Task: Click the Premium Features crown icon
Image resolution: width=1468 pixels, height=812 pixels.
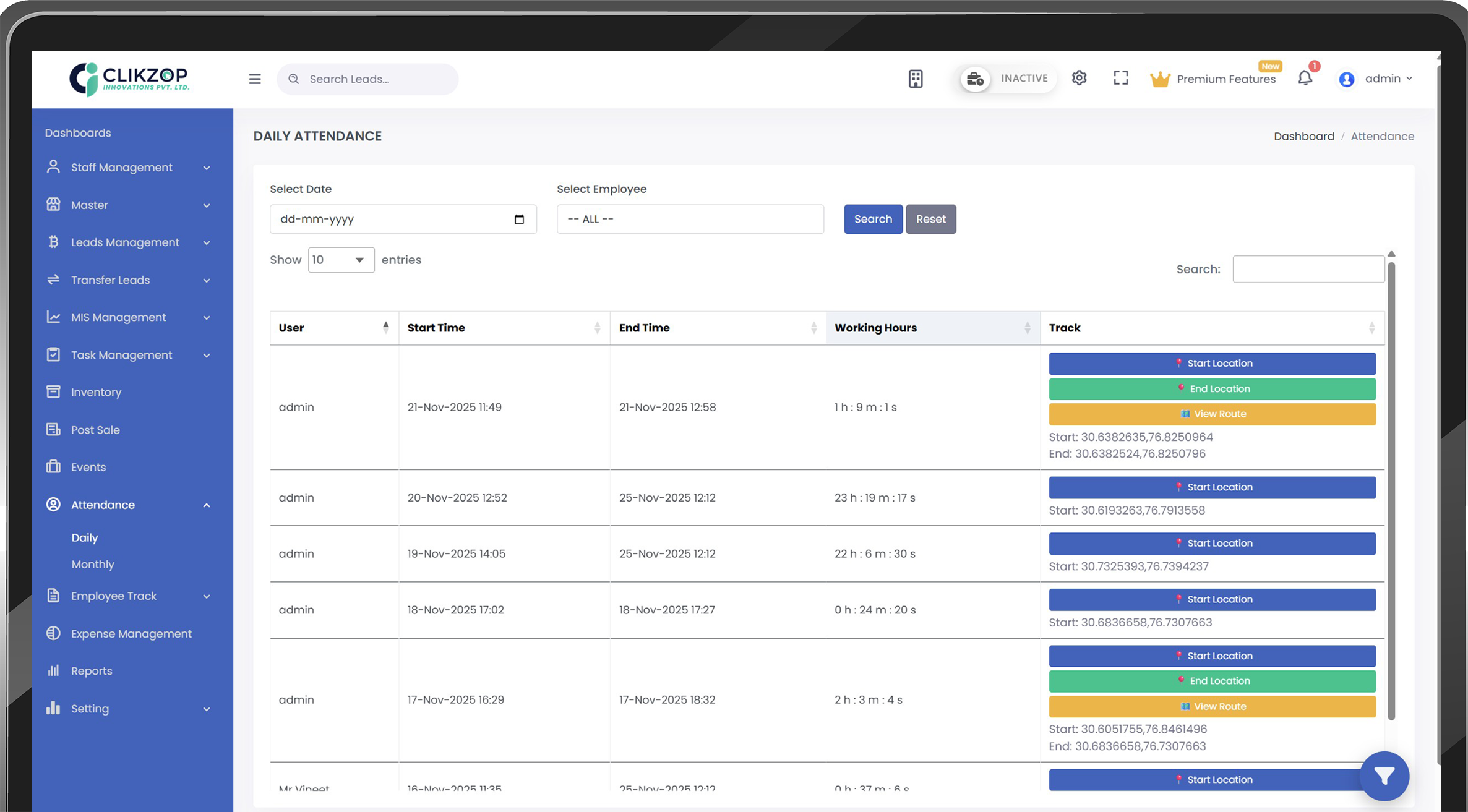Action: [1160, 78]
